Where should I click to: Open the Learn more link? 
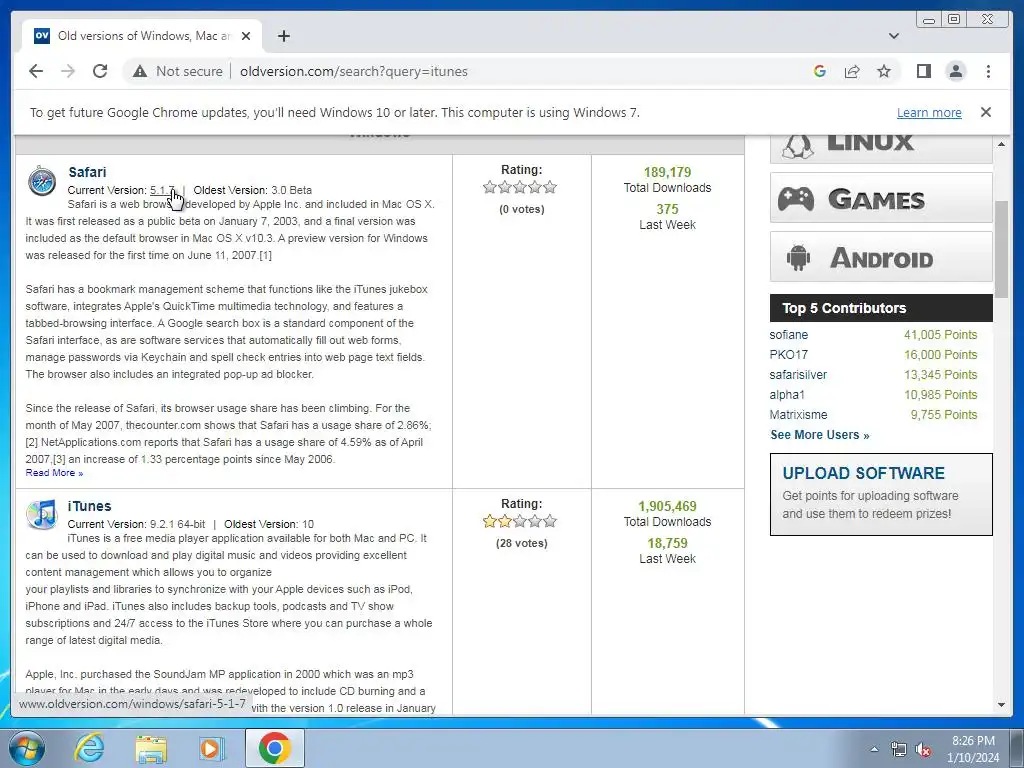point(929,112)
